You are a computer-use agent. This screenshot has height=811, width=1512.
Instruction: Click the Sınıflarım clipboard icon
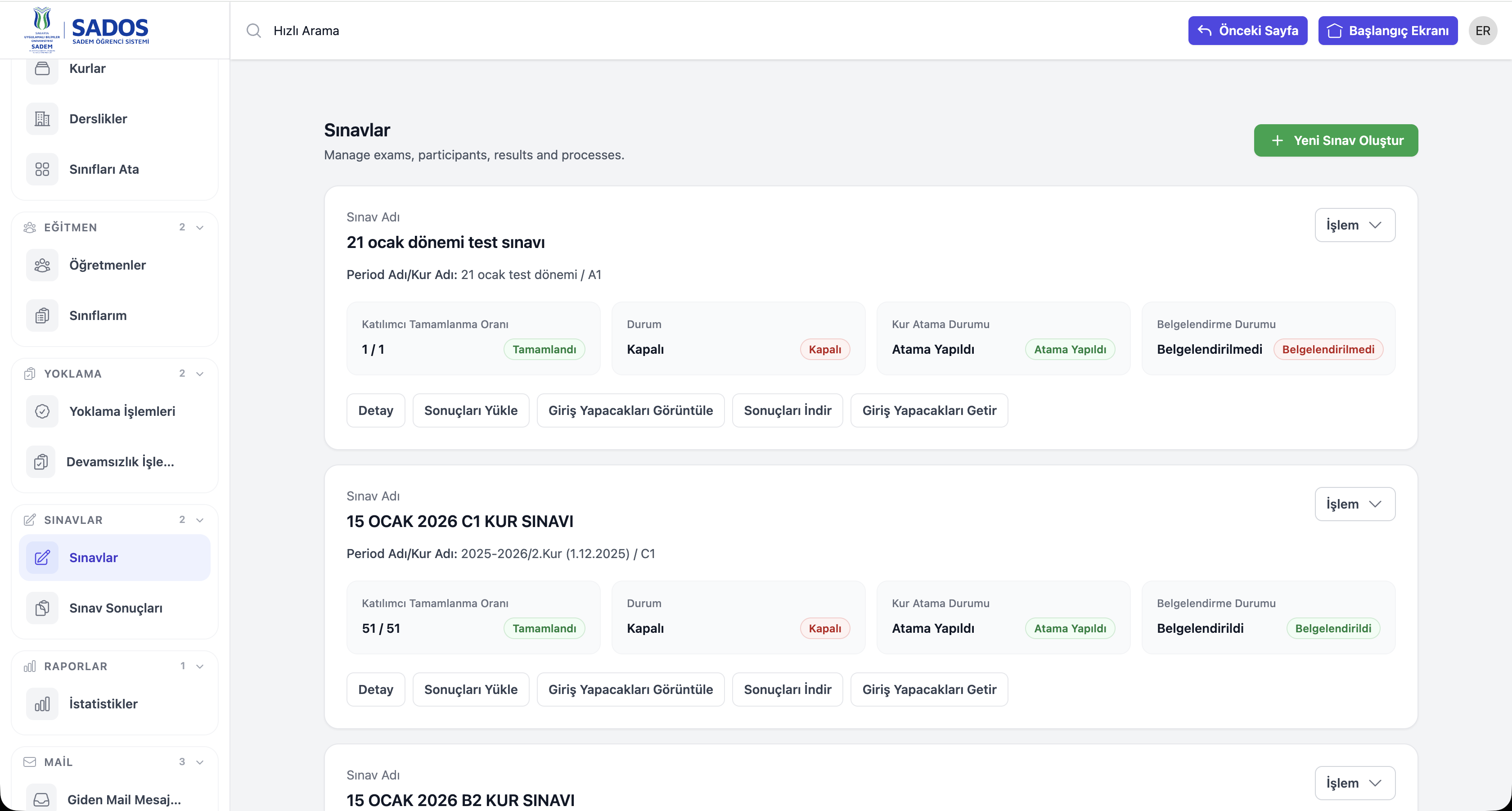[42, 316]
